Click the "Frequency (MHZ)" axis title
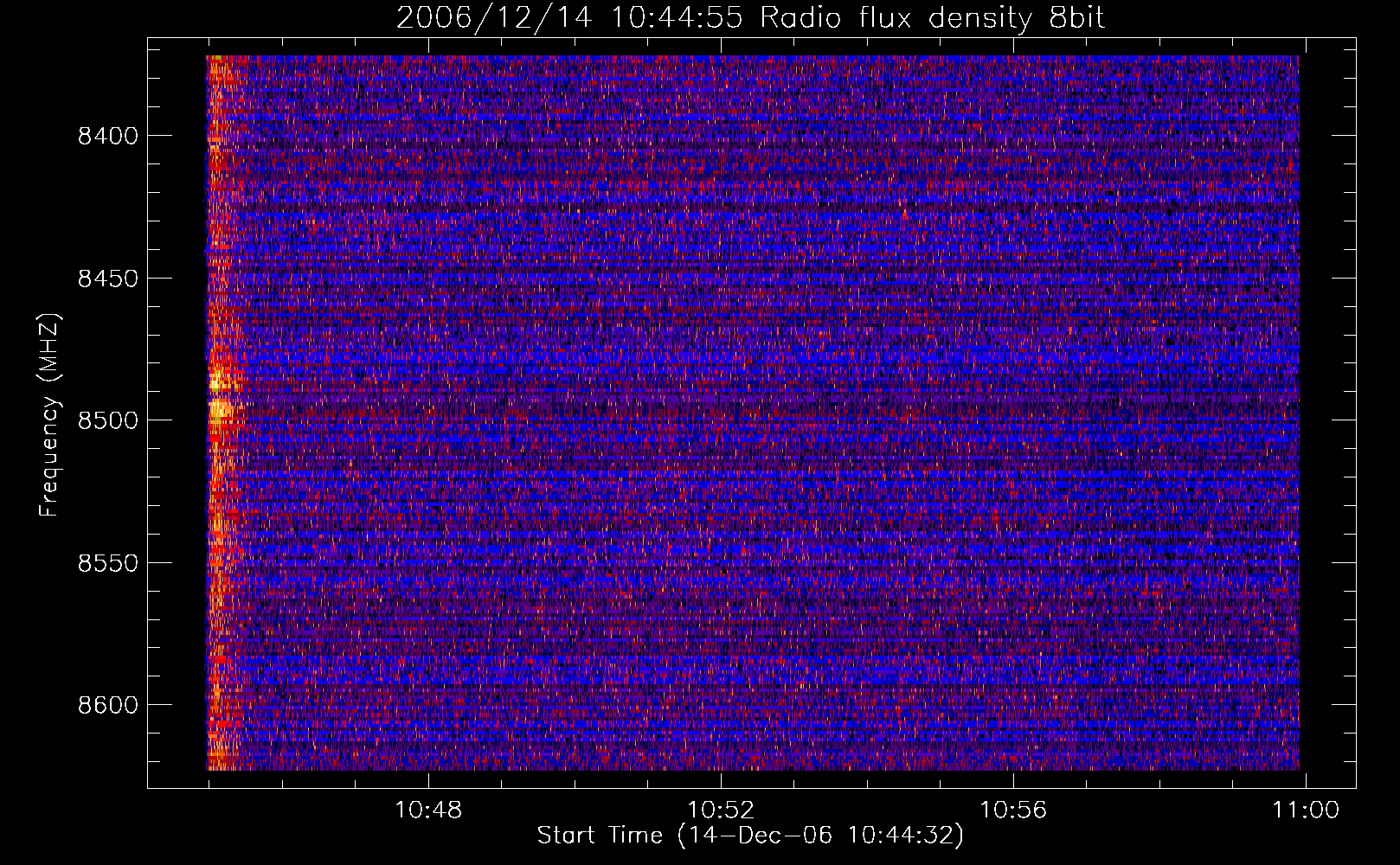 [x=49, y=414]
